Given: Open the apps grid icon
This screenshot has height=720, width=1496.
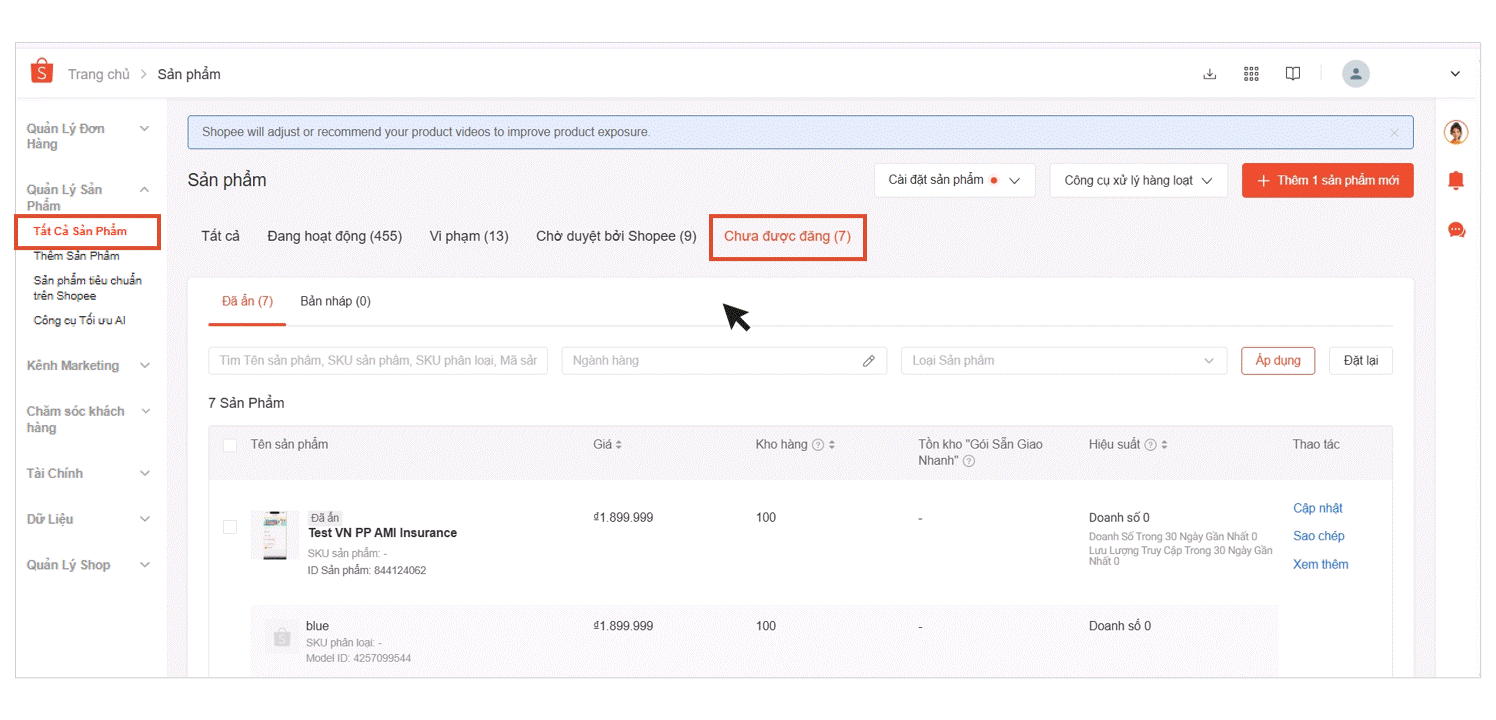Looking at the screenshot, I should (x=1251, y=74).
